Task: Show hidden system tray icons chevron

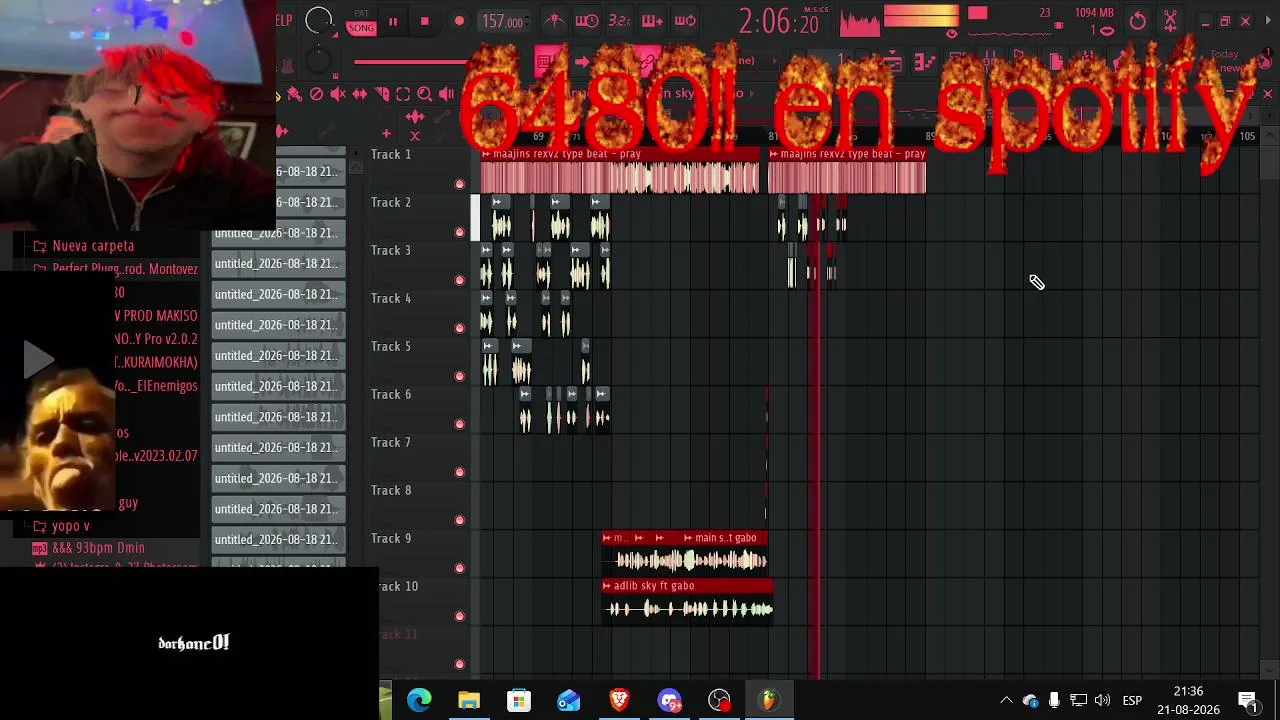Action: click(x=1006, y=701)
